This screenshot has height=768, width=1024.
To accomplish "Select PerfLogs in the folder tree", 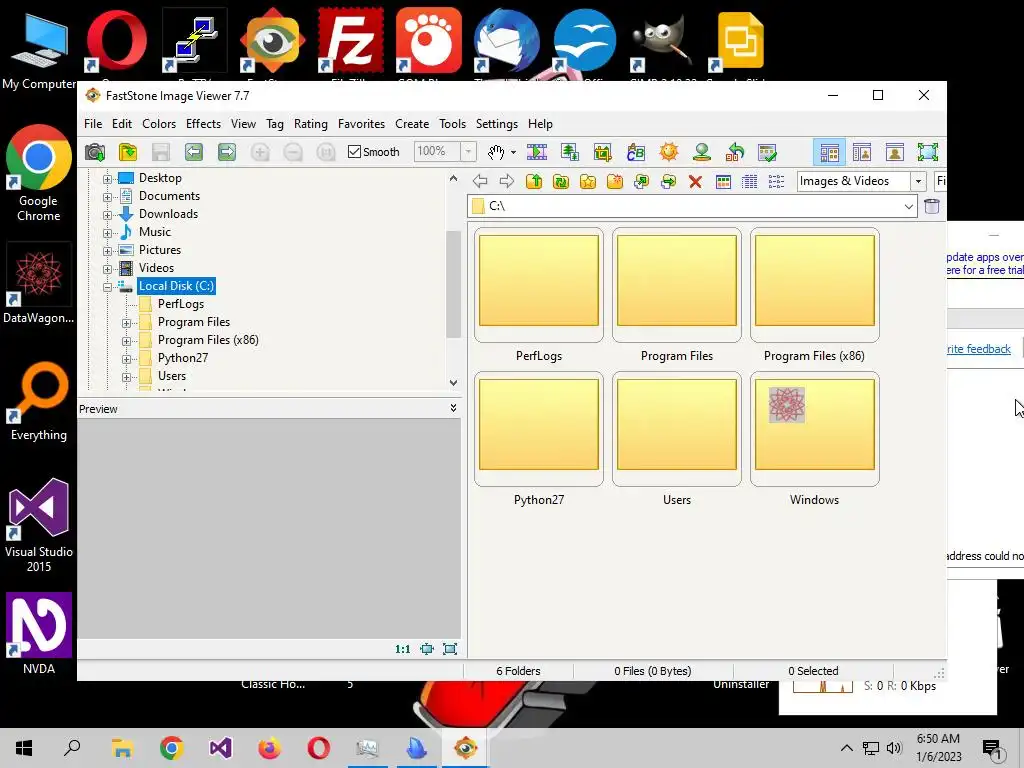I will click(181, 304).
